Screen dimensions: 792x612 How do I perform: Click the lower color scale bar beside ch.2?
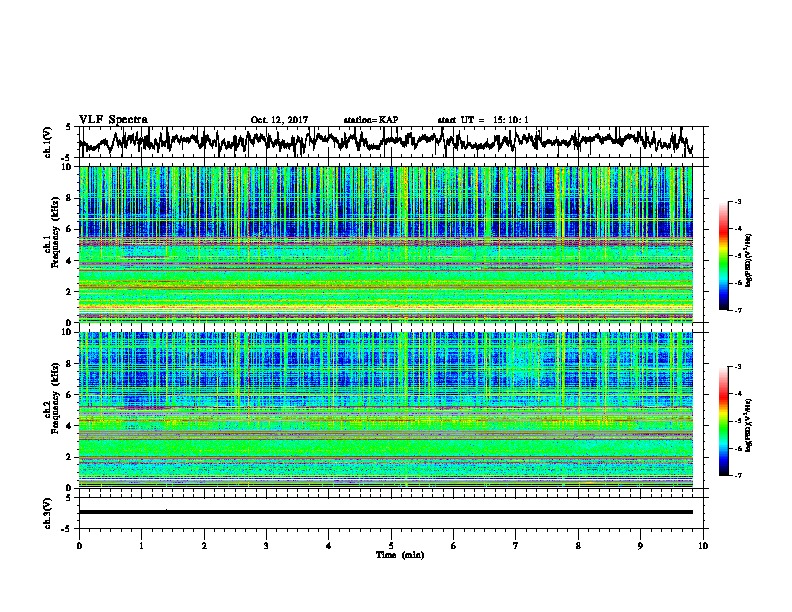point(723,421)
